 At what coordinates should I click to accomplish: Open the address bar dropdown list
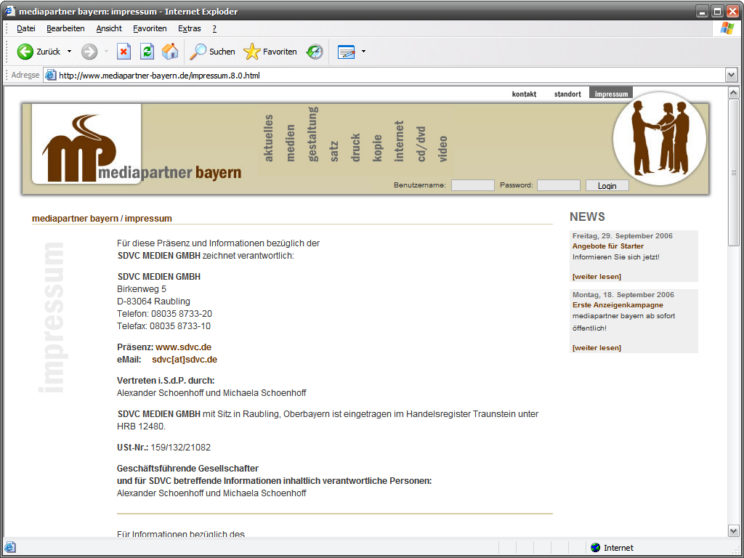[x=731, y=75]
